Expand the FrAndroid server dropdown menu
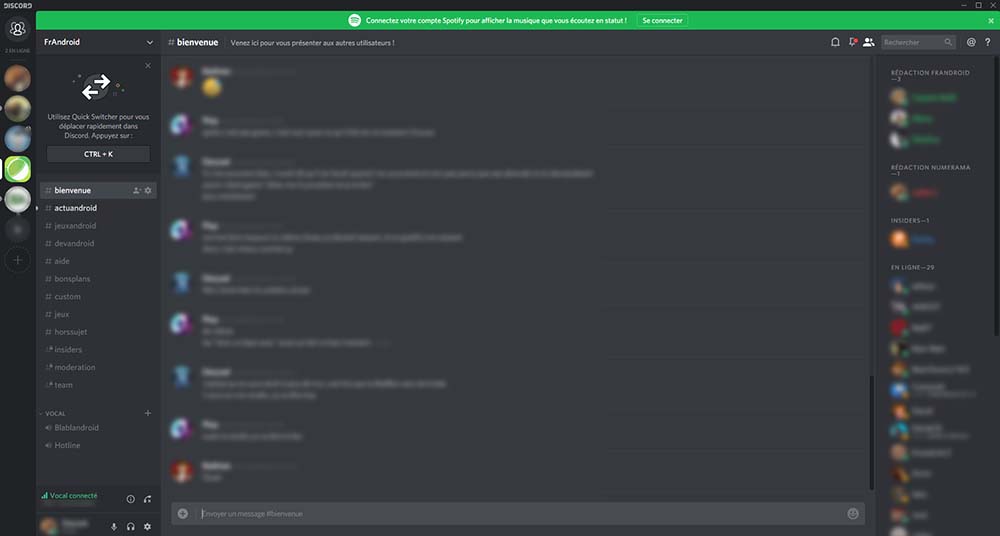This screenshot has height=536, width=1000. (150, 42)
